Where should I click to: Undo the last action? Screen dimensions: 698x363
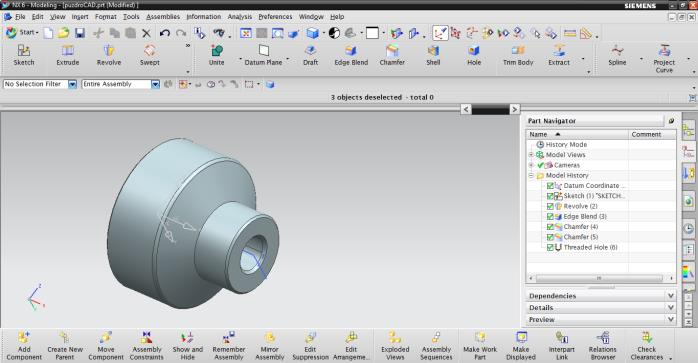[x=165, y=33]
